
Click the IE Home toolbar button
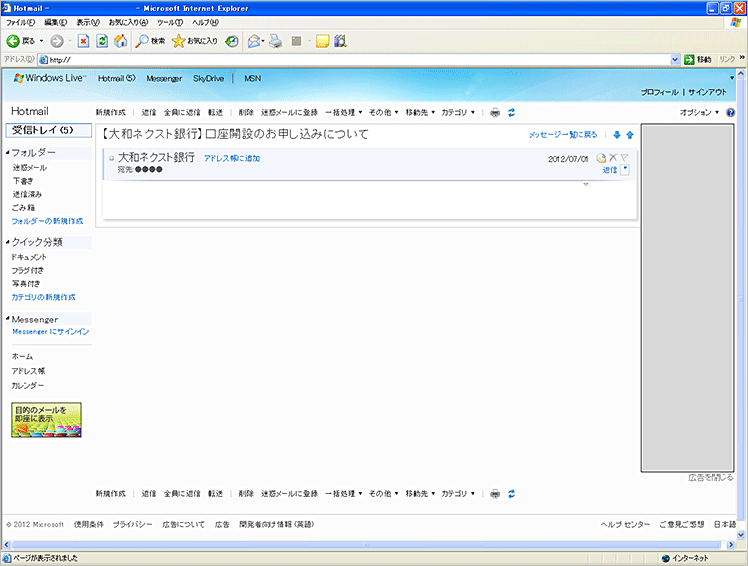click(x=120, y=41)
